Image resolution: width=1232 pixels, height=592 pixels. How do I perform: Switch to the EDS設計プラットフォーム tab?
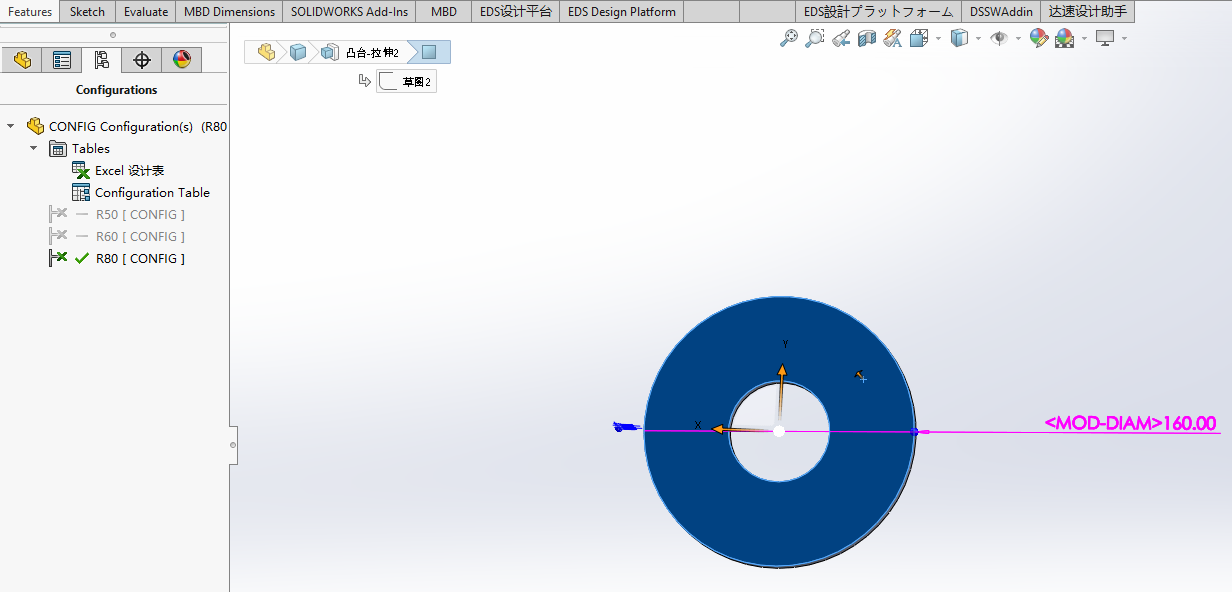[x=878, y=12]
